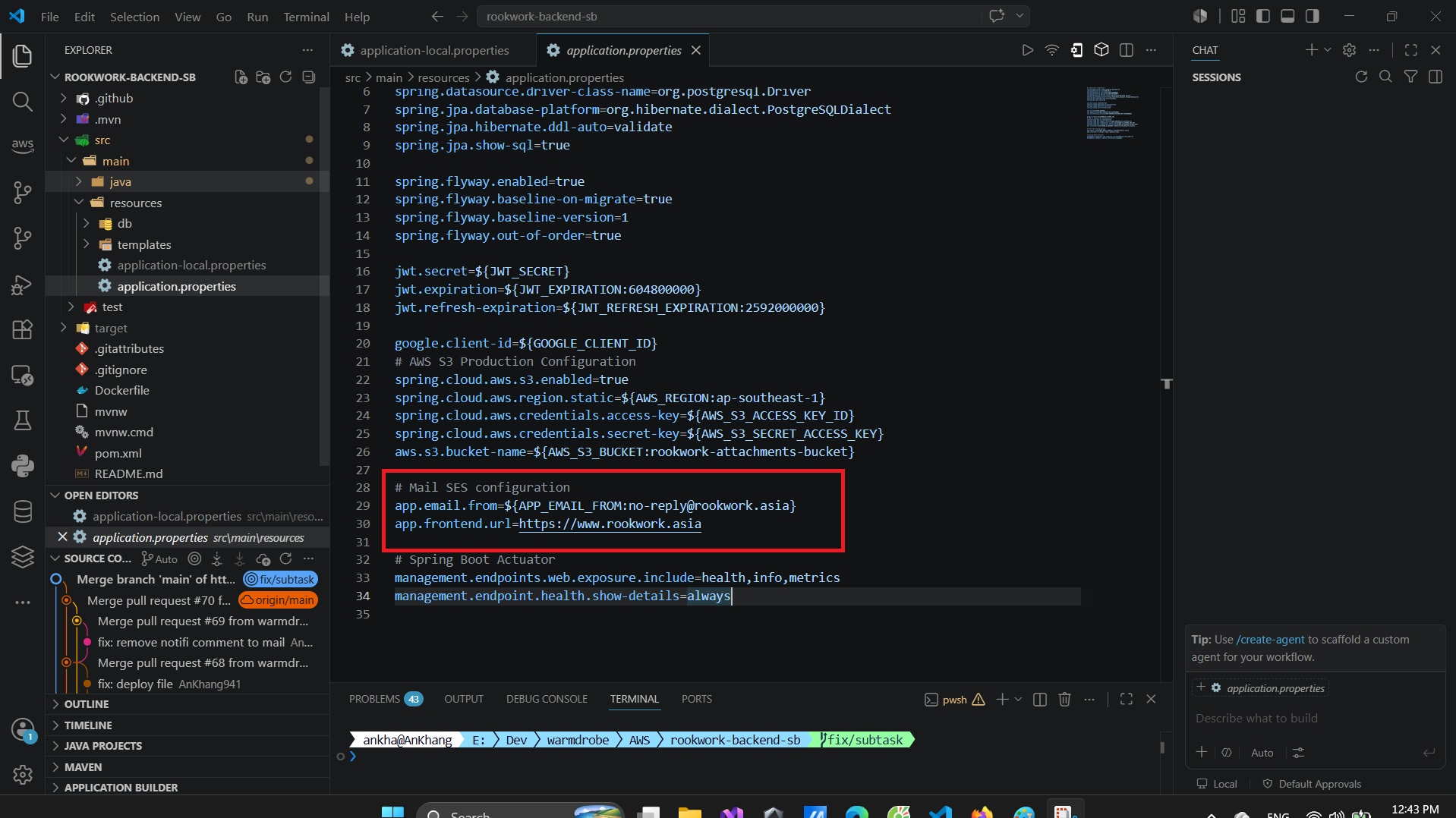
Task: Open the Accounts menu icon
Action: (x=23, y=730)
